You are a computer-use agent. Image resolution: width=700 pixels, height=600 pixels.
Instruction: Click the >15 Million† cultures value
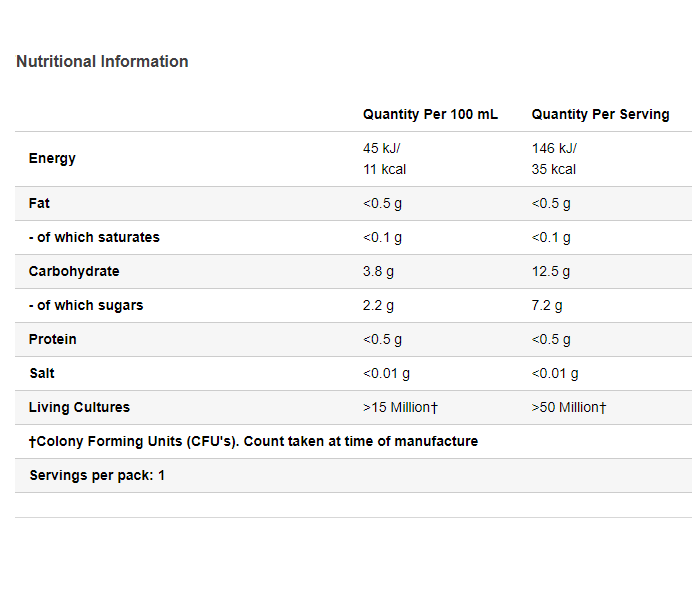click(400, 407)
